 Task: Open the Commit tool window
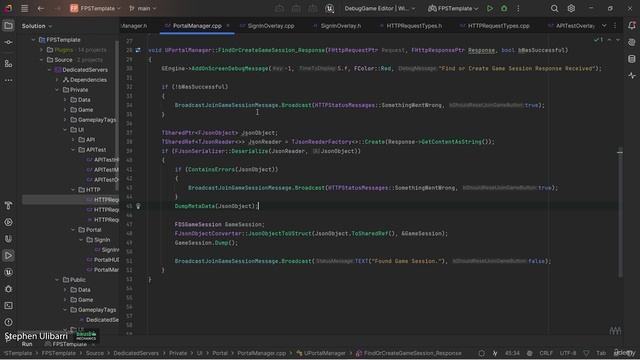(8, 42)
